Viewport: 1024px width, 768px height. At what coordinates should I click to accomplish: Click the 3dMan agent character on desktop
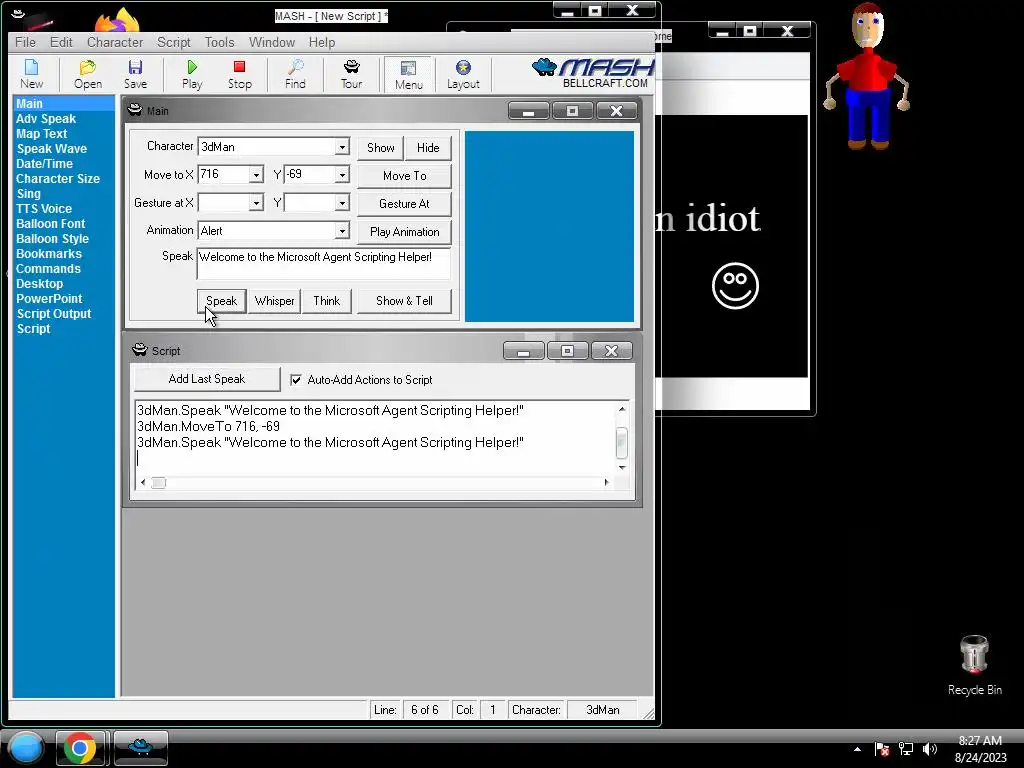pos(867,76)
